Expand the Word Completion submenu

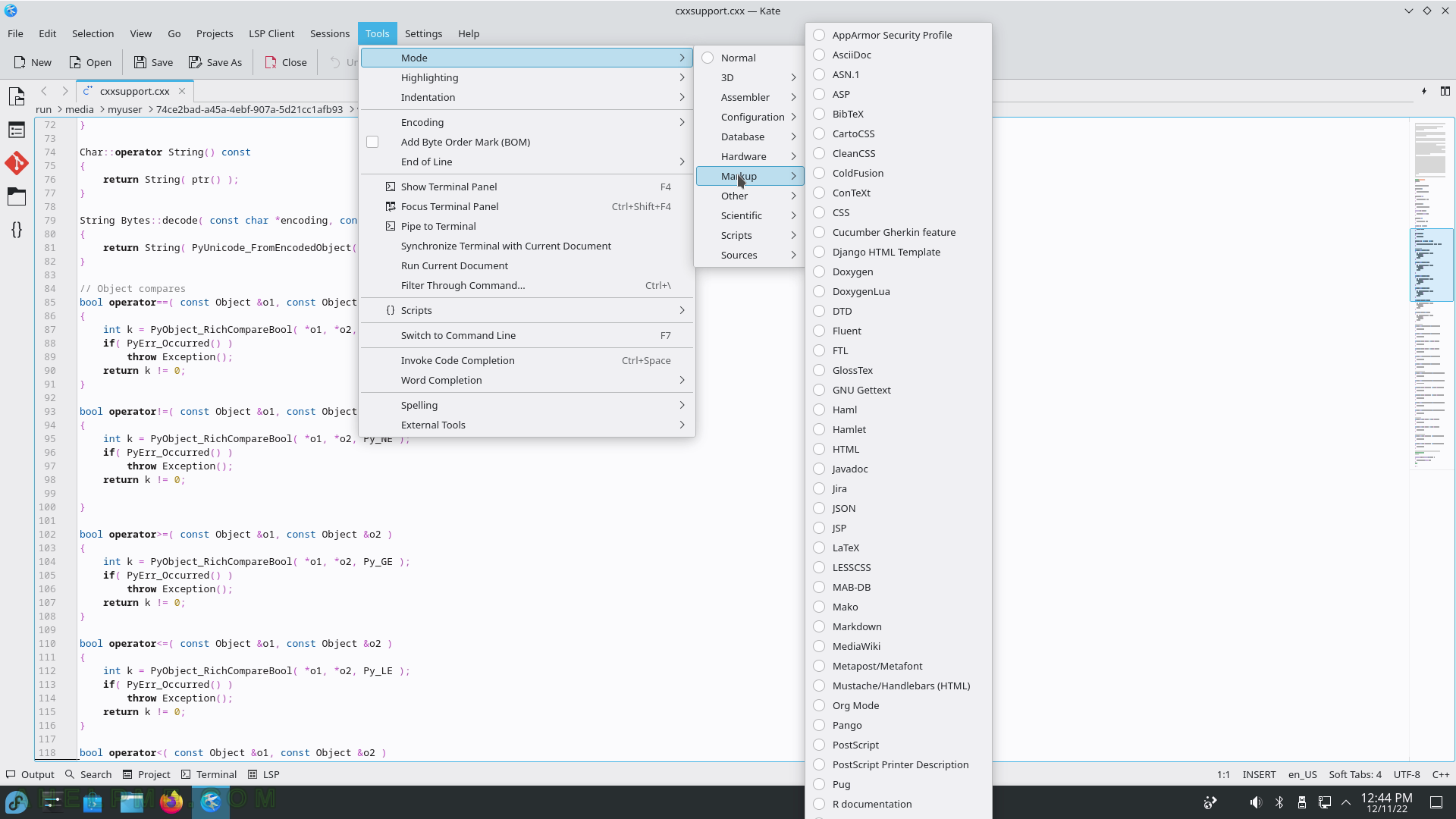click(527, 380)
